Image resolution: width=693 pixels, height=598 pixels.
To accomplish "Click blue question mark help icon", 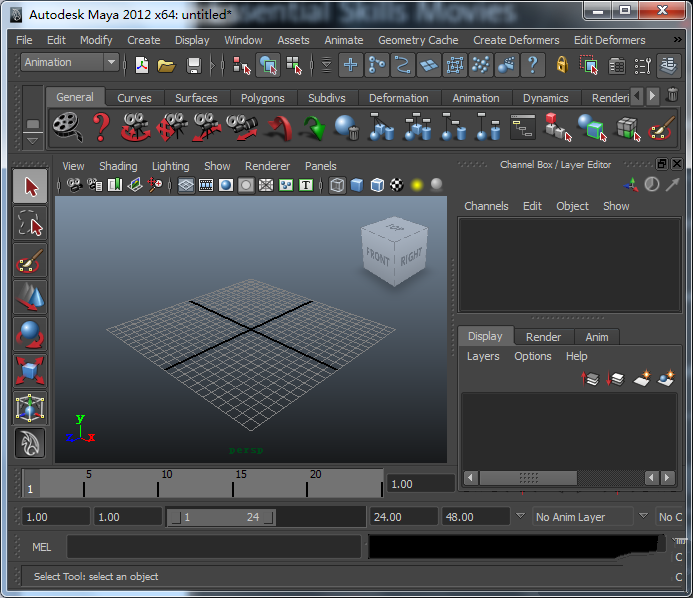I will pos(533,65).
